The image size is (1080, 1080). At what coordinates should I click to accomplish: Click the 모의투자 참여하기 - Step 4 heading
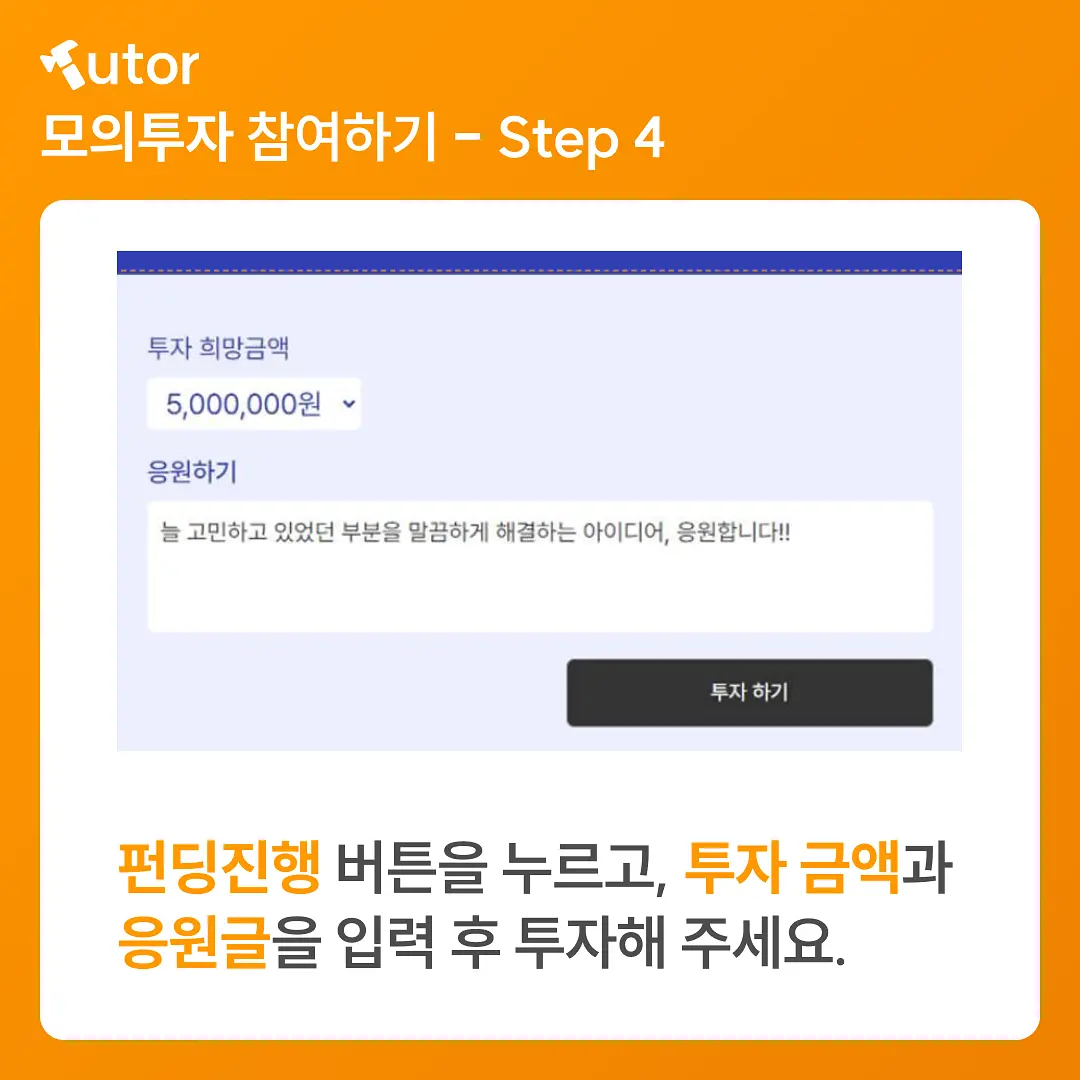point(352,137)
